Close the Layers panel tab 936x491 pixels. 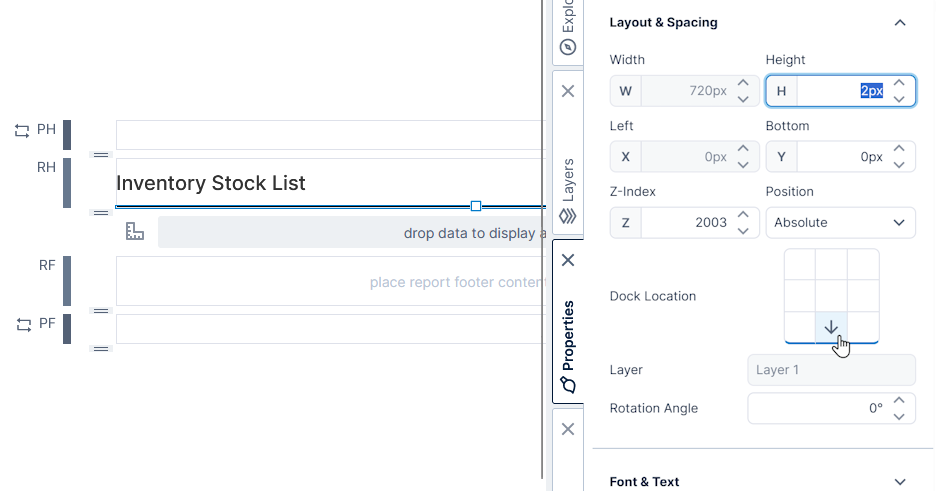pos(568,260)
